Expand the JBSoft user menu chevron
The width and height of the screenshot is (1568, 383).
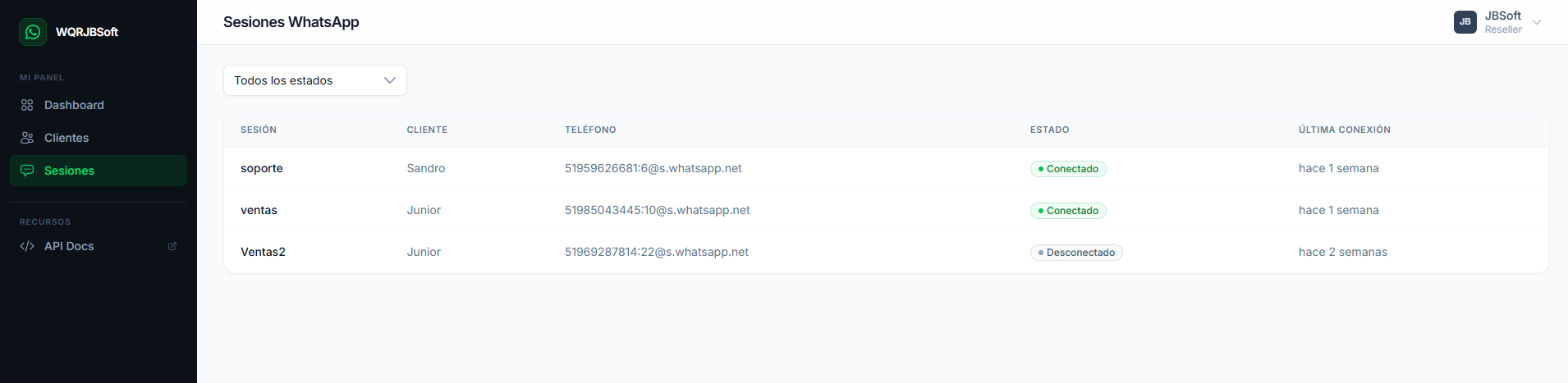1537,22
